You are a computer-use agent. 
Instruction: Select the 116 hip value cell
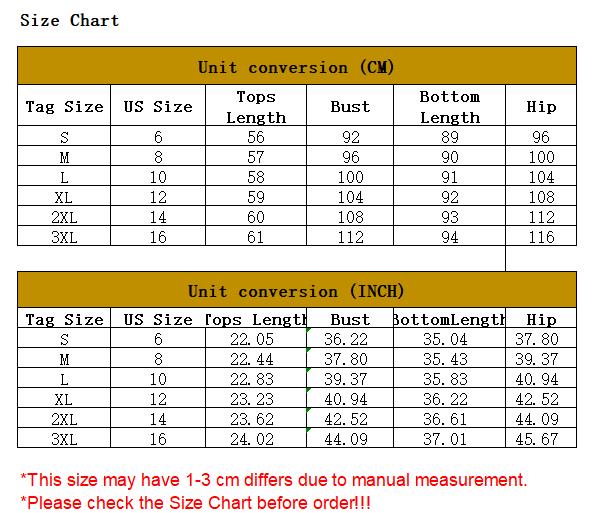(x=541, y=237)
